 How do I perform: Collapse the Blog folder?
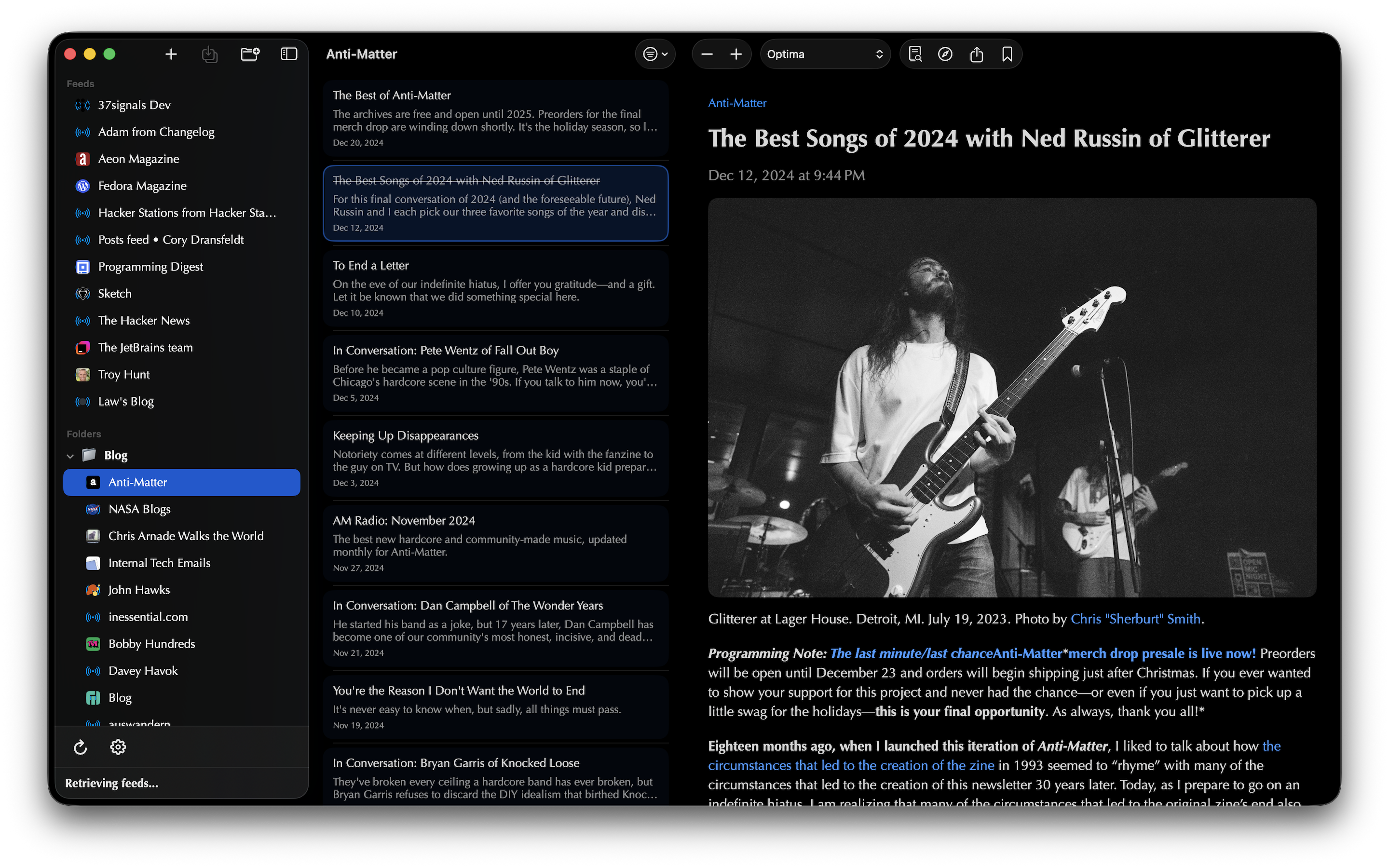point(70,455)
